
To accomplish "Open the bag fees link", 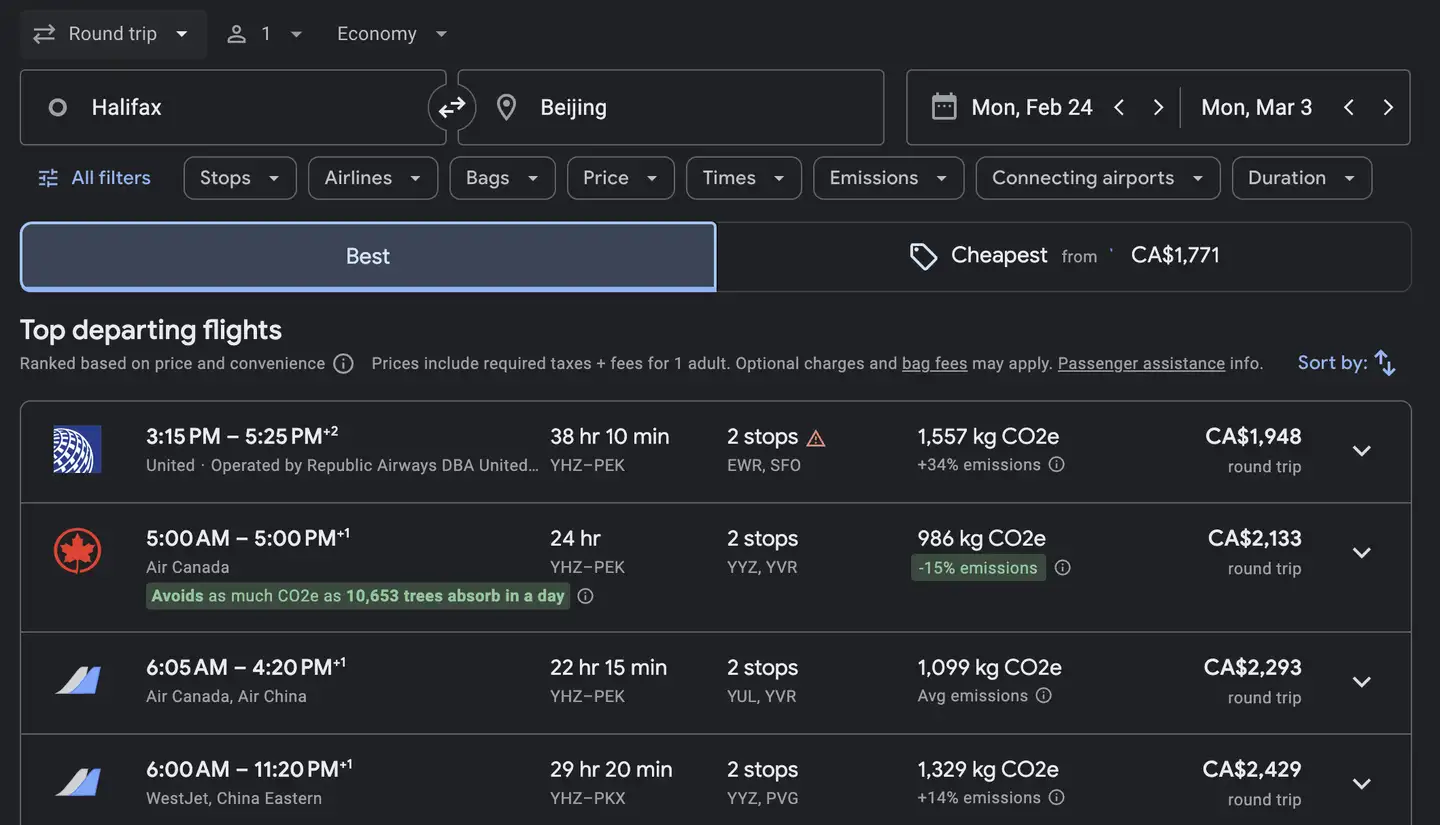I will coord(934,364).
